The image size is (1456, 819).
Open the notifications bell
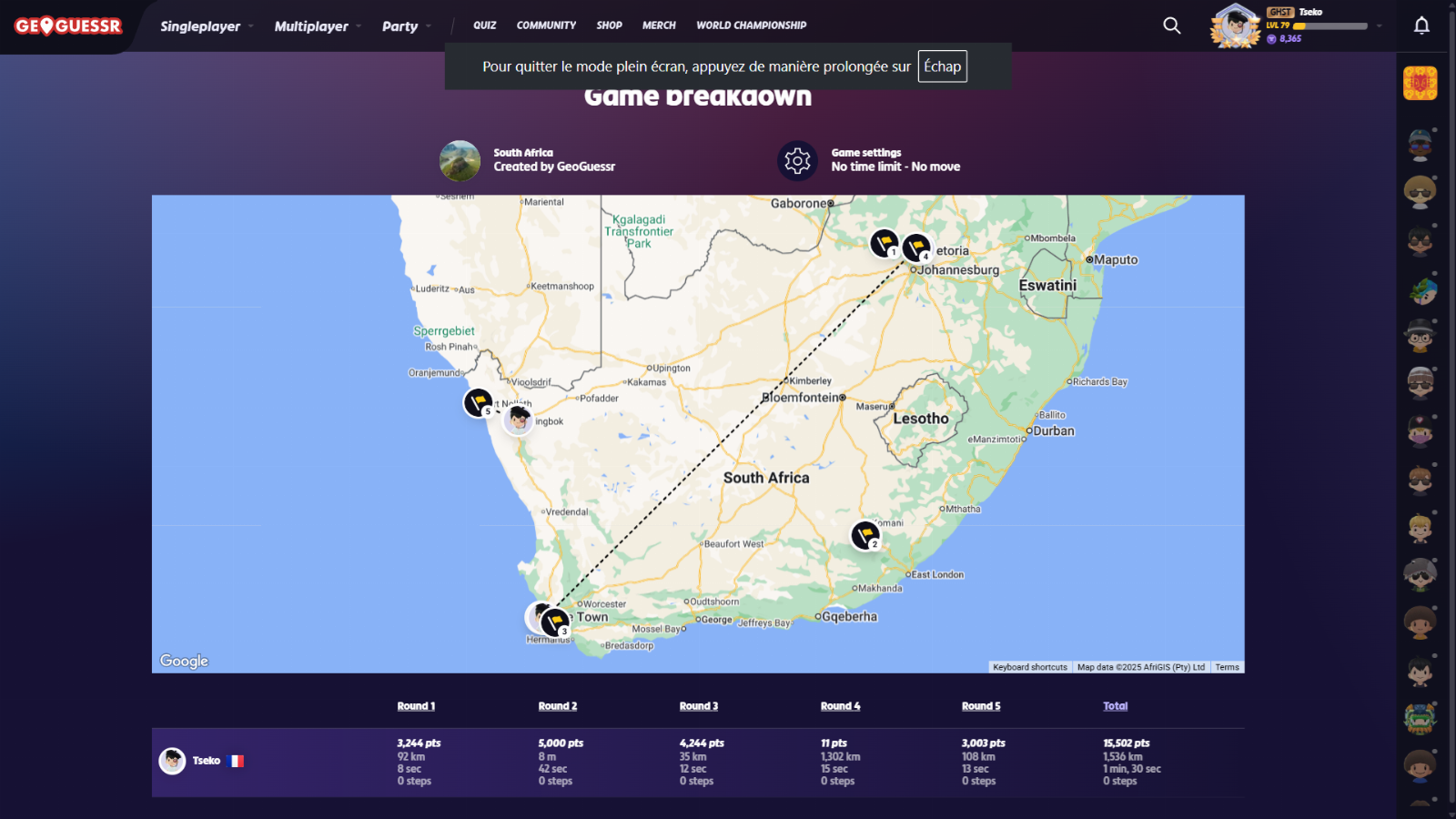1421,25
